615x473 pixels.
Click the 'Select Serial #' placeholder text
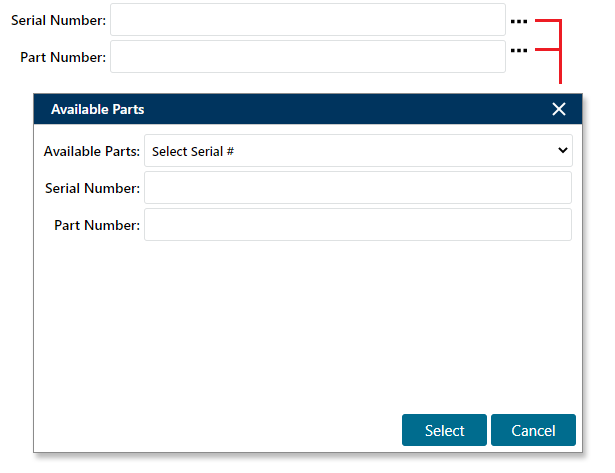point(193,151)
